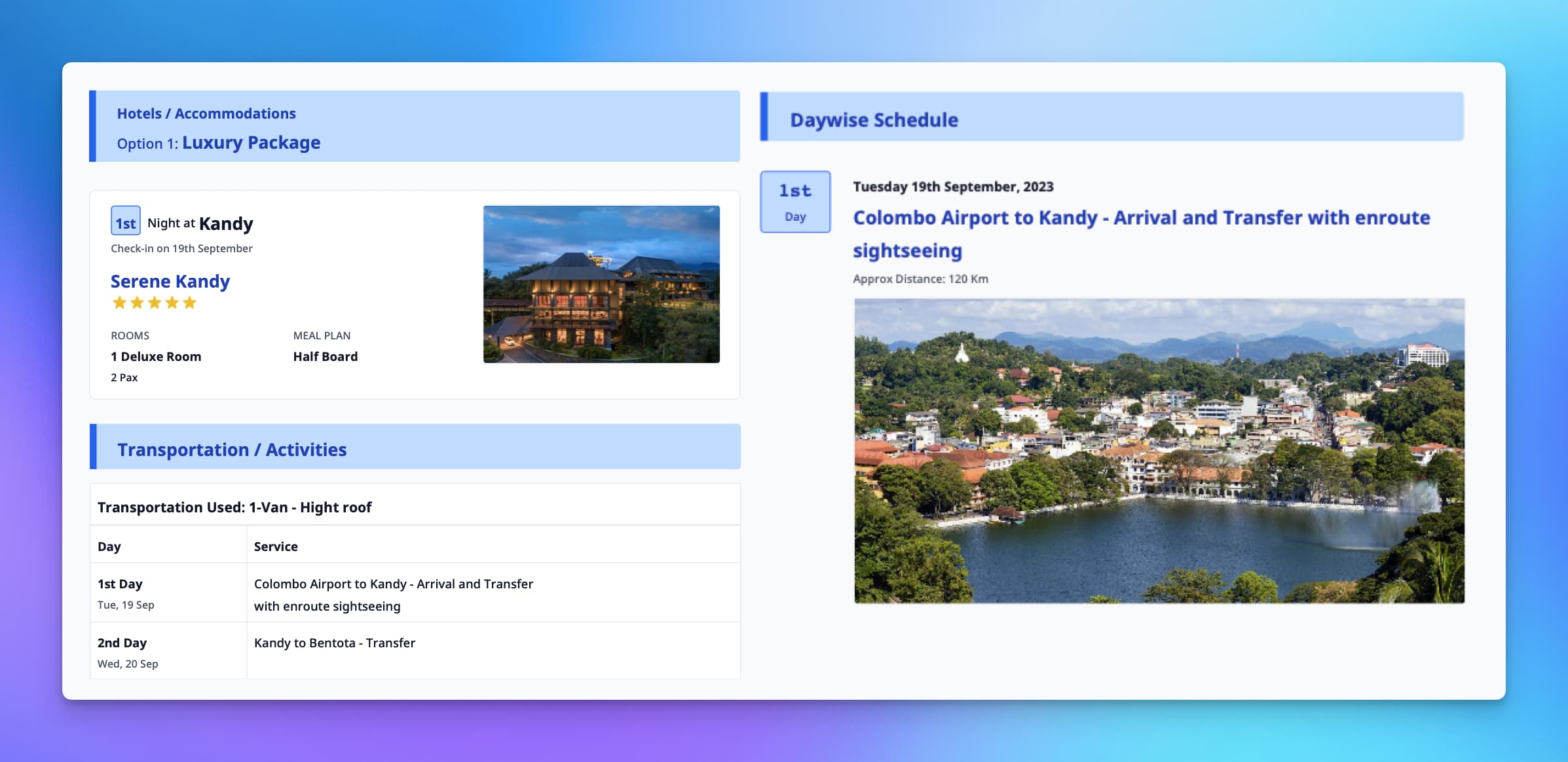The width and height of the screenshot is (1568, 762).
Task: Click the Transportation Used van heading
Action: coord(234,507)
